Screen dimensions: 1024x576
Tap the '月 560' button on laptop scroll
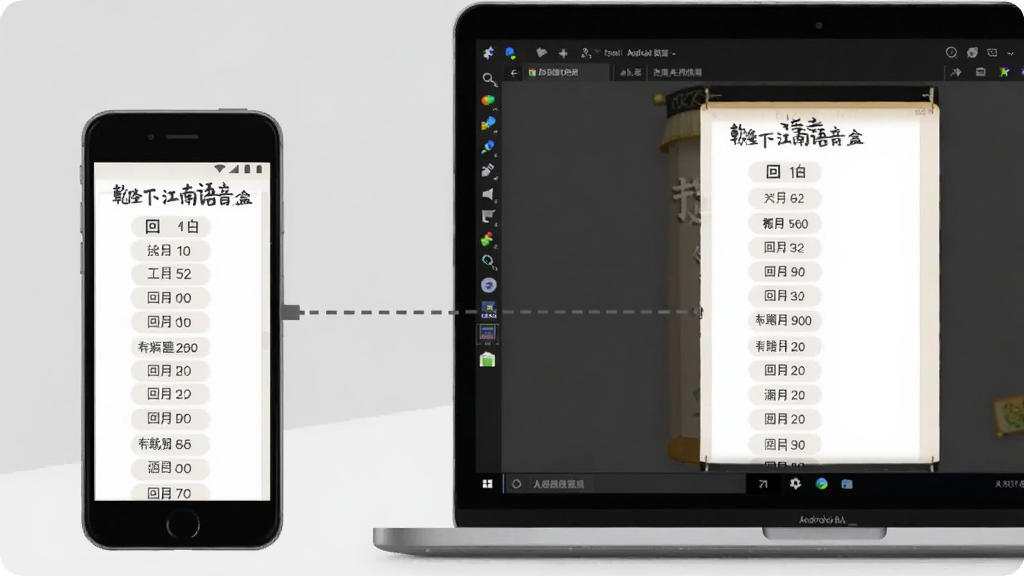coord(784,224)
